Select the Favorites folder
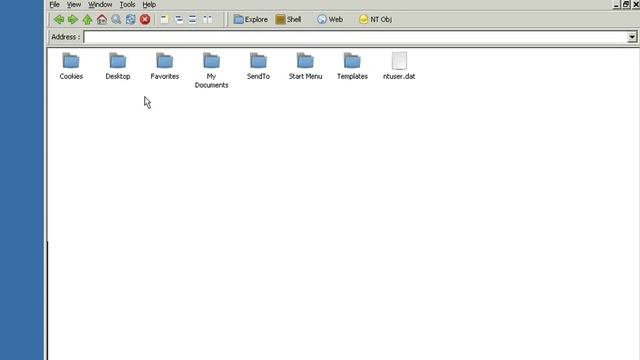The width and height of the screenshot is (640, 360). [164, 66]
